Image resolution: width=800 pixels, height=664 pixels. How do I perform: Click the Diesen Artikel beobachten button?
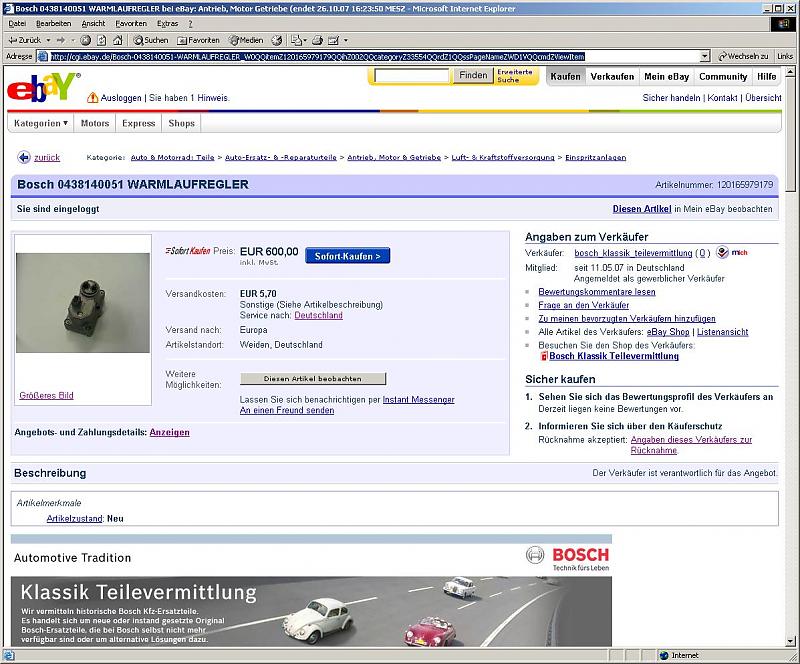[x=313, y=379]
